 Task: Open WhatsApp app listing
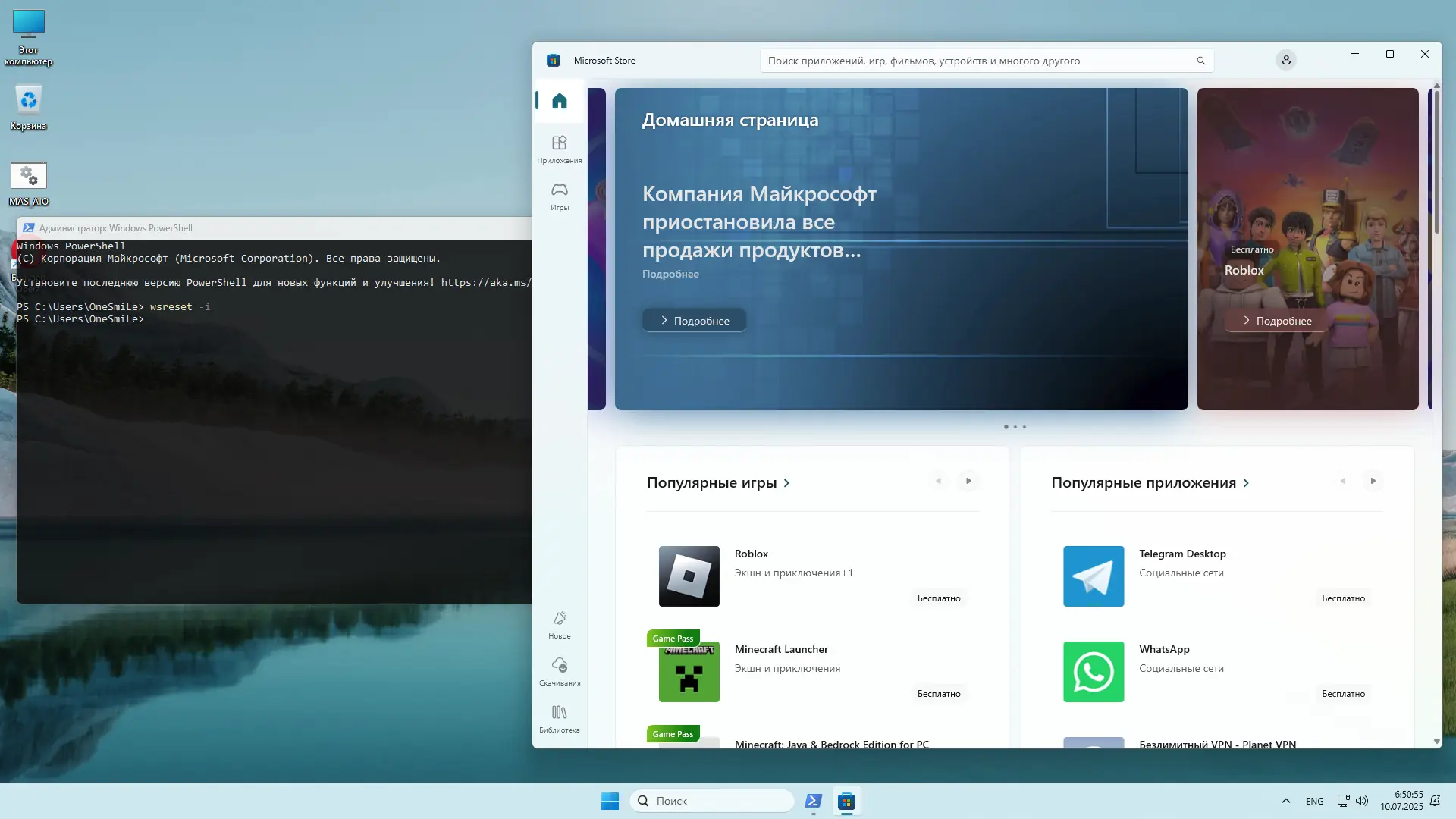pos(1164,650)
